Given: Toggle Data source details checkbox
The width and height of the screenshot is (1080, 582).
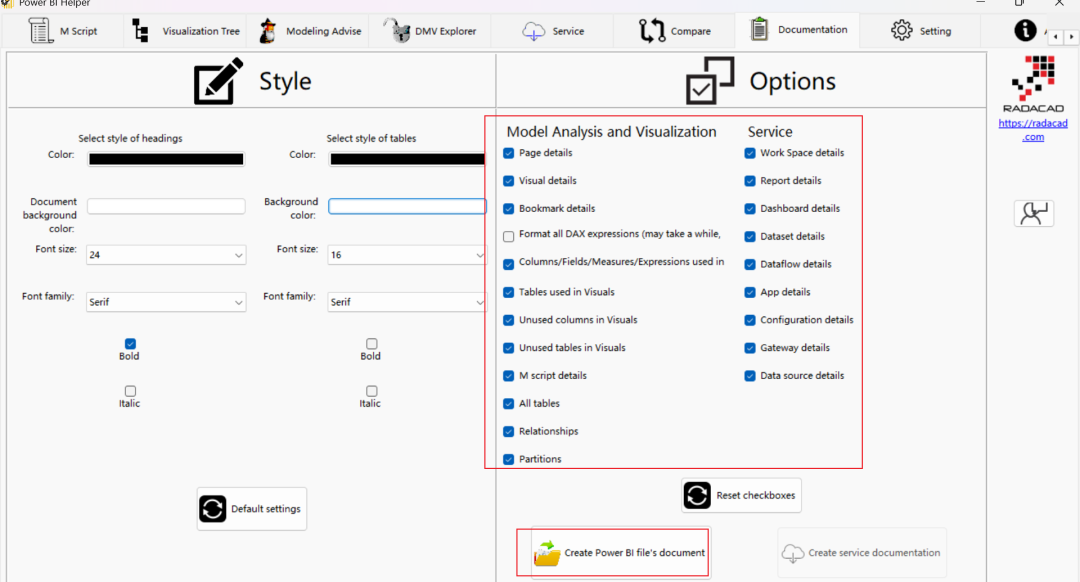Looking at the screenshot, I should coord(750,376).
